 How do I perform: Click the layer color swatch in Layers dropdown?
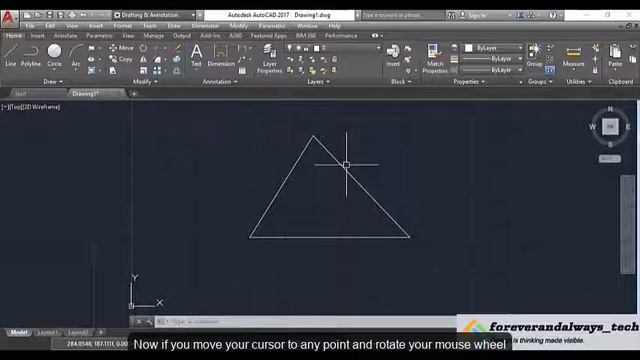316,48
